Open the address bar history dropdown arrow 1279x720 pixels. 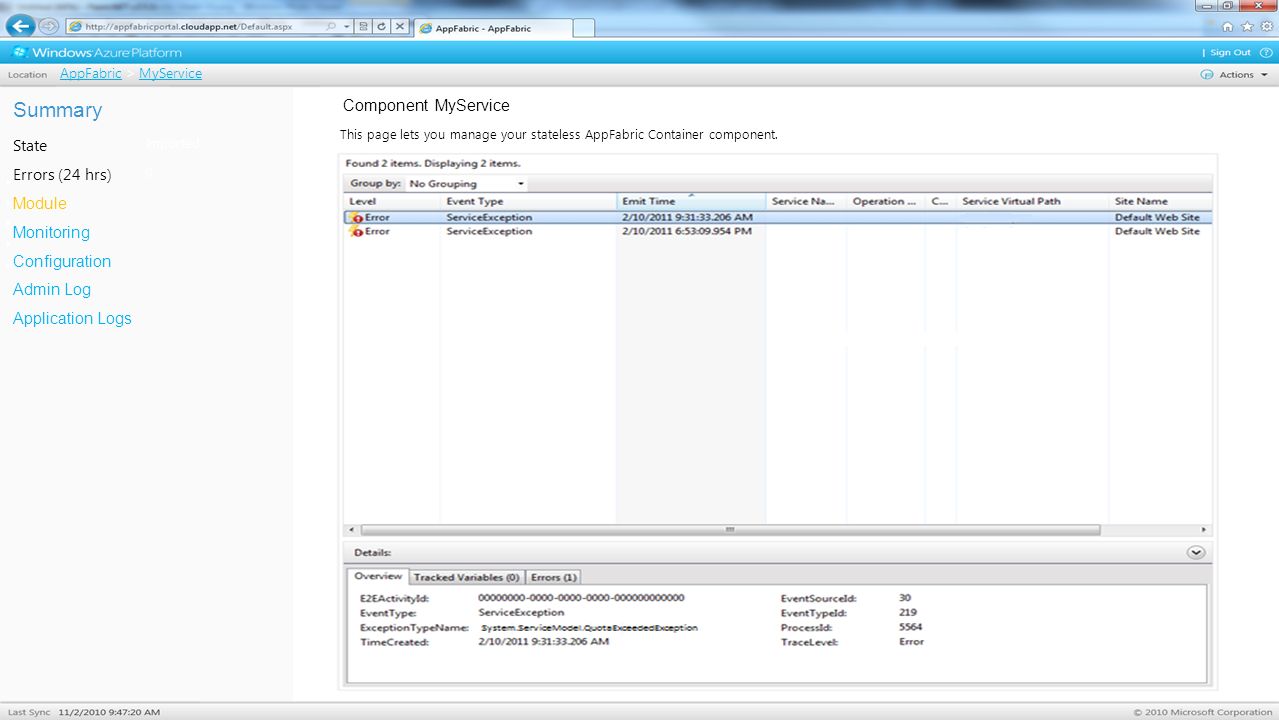(x=346, y=27)
